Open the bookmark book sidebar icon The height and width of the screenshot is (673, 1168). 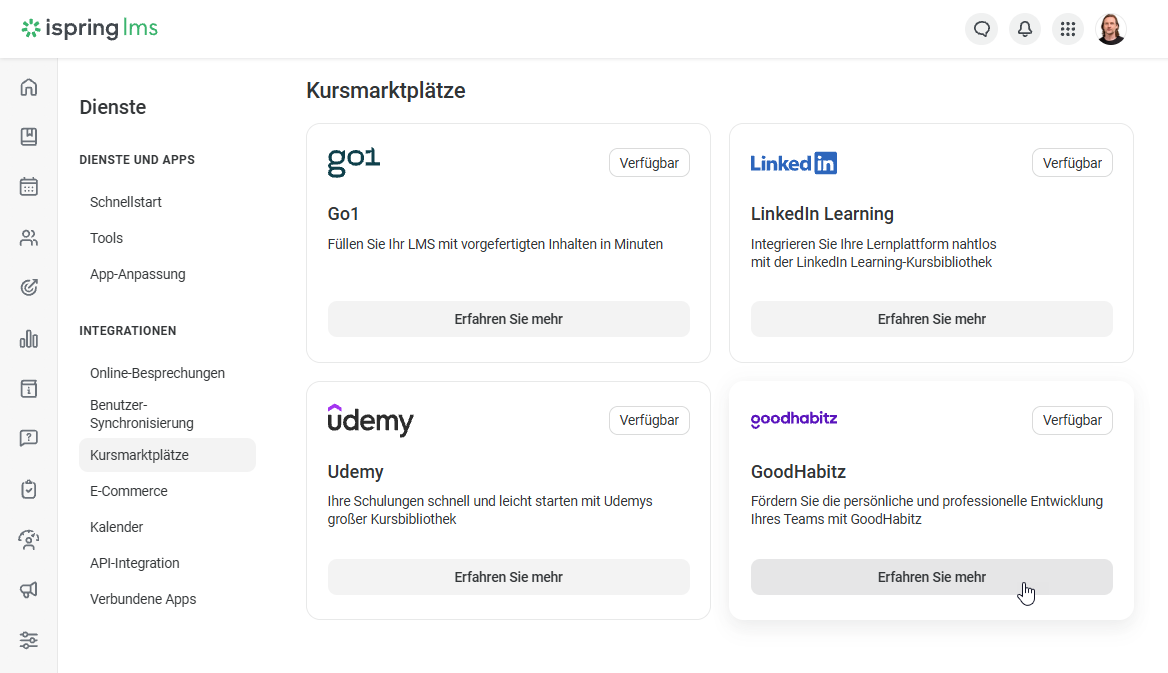pyautogui.click(x=29, y=136)
